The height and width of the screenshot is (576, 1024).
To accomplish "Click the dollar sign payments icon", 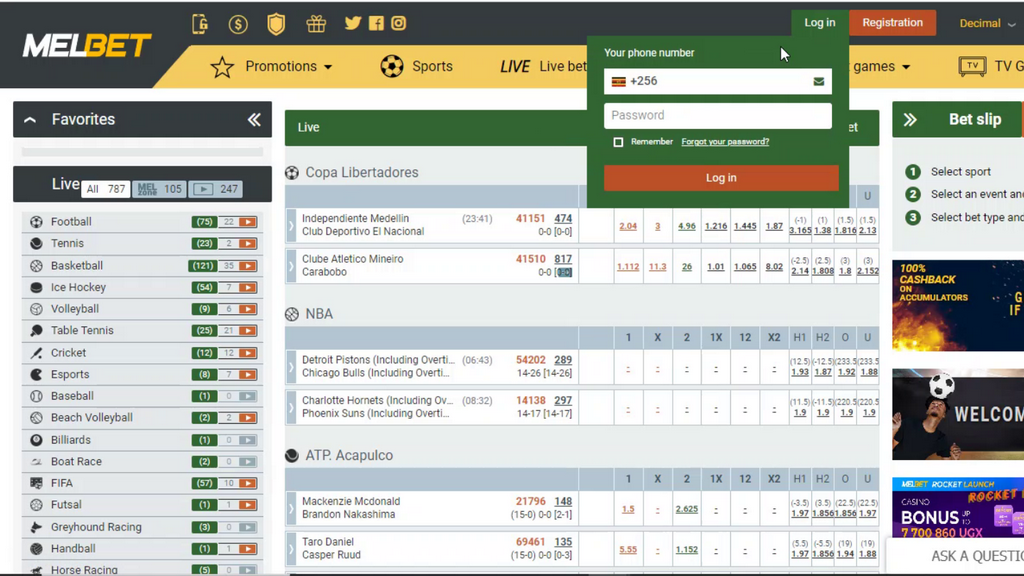I will [x=238, y=24].
